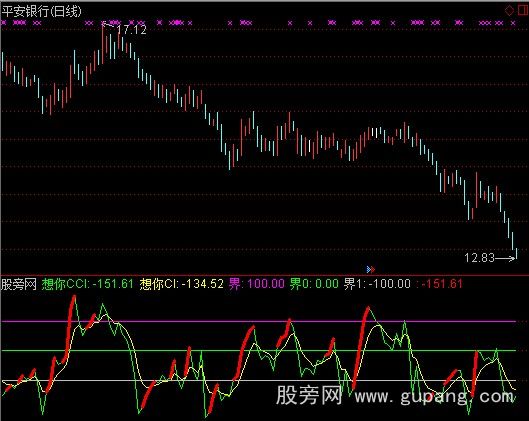Click the red diamond icon at top right
The width and height of the screenshot is (529, 421).
pos(509,10)
